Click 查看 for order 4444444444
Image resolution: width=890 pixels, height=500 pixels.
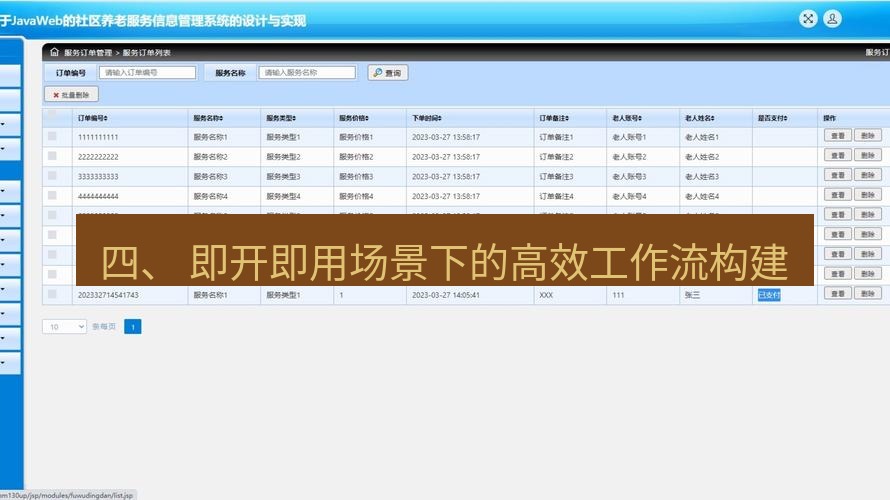[838, 195]
